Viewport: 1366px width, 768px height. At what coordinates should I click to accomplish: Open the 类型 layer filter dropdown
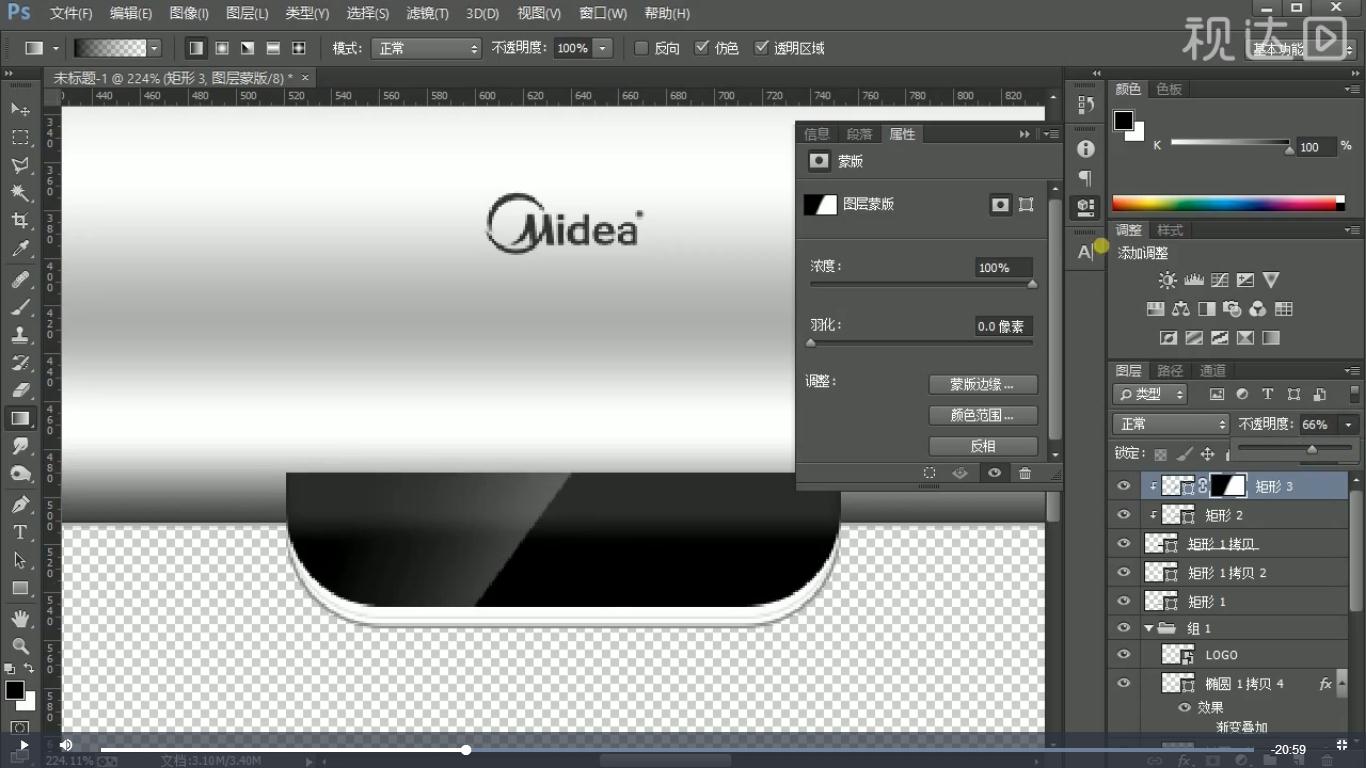1150,394
